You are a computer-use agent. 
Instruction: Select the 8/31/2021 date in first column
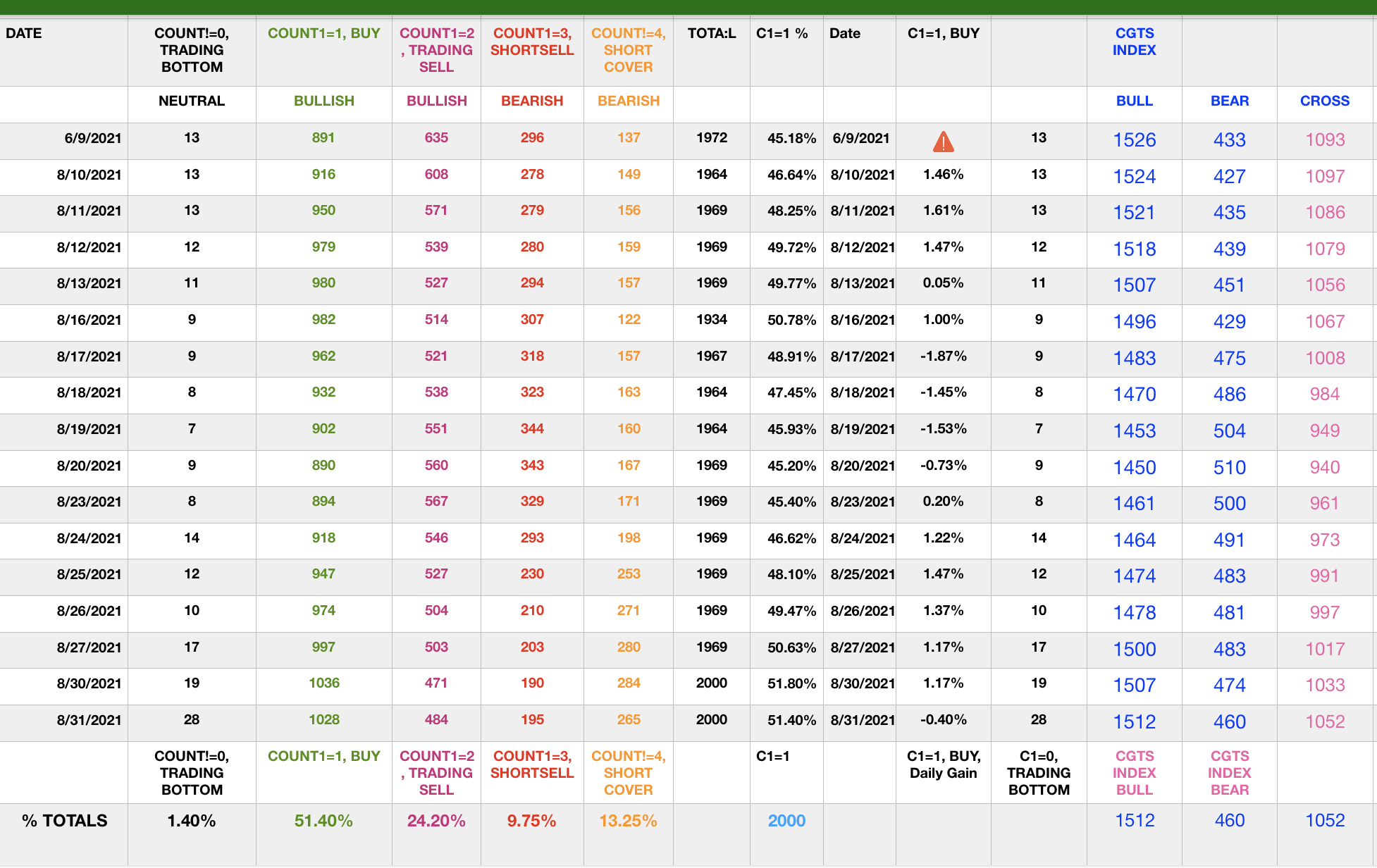(x=89, y=720)
